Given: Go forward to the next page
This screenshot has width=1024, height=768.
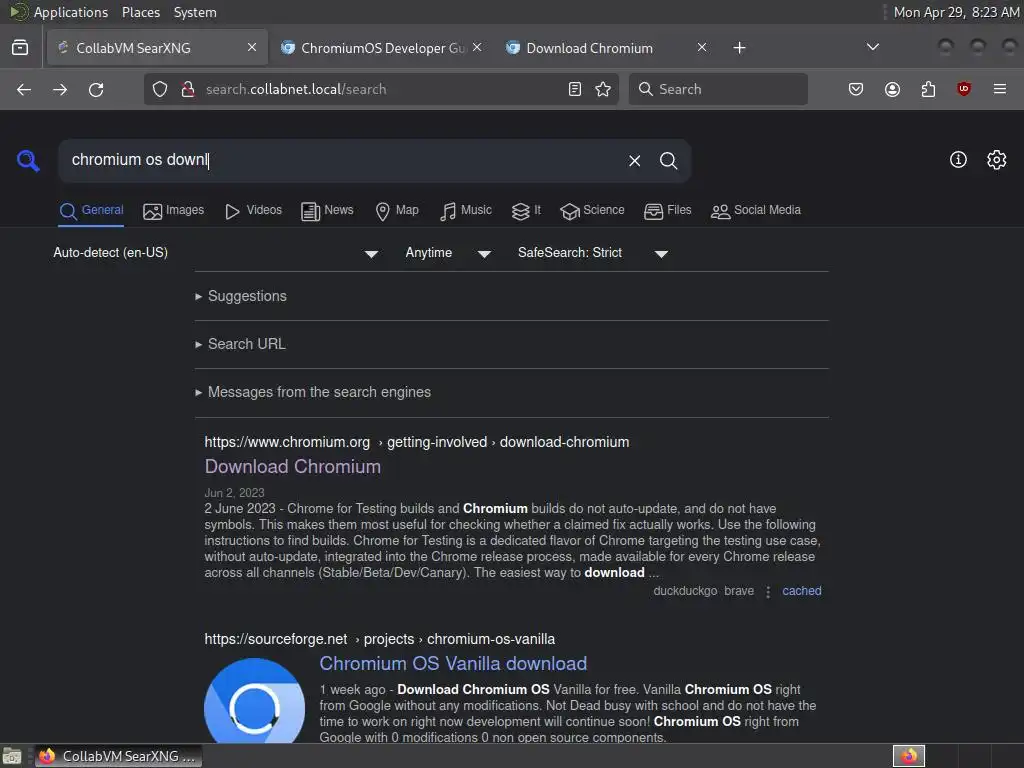Looking at the screenshot, I should [x=60, y=89].
